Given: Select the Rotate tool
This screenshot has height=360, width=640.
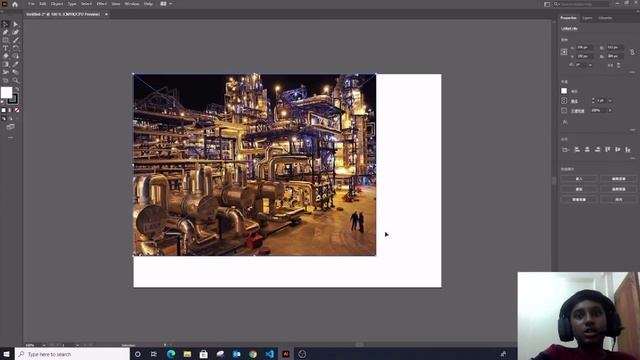Looking at the screenshot, I should (16, 48).
